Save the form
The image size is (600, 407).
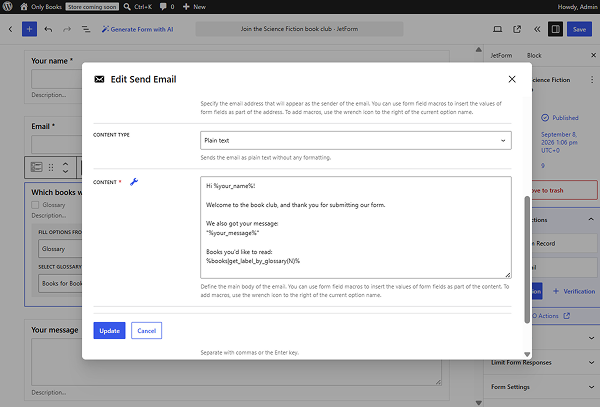pyautogui.click(x=579, y=29)
